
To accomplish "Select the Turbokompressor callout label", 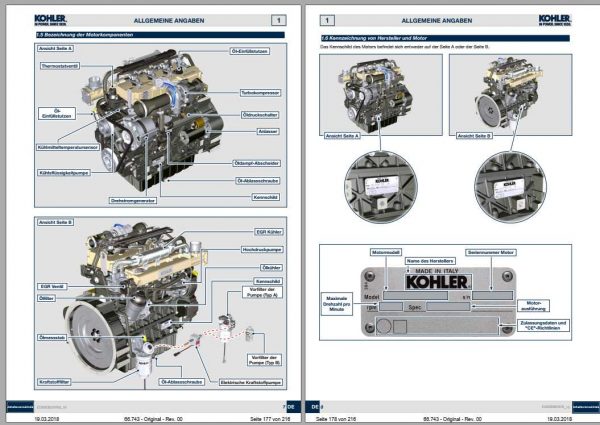I will tap(261, 93).
